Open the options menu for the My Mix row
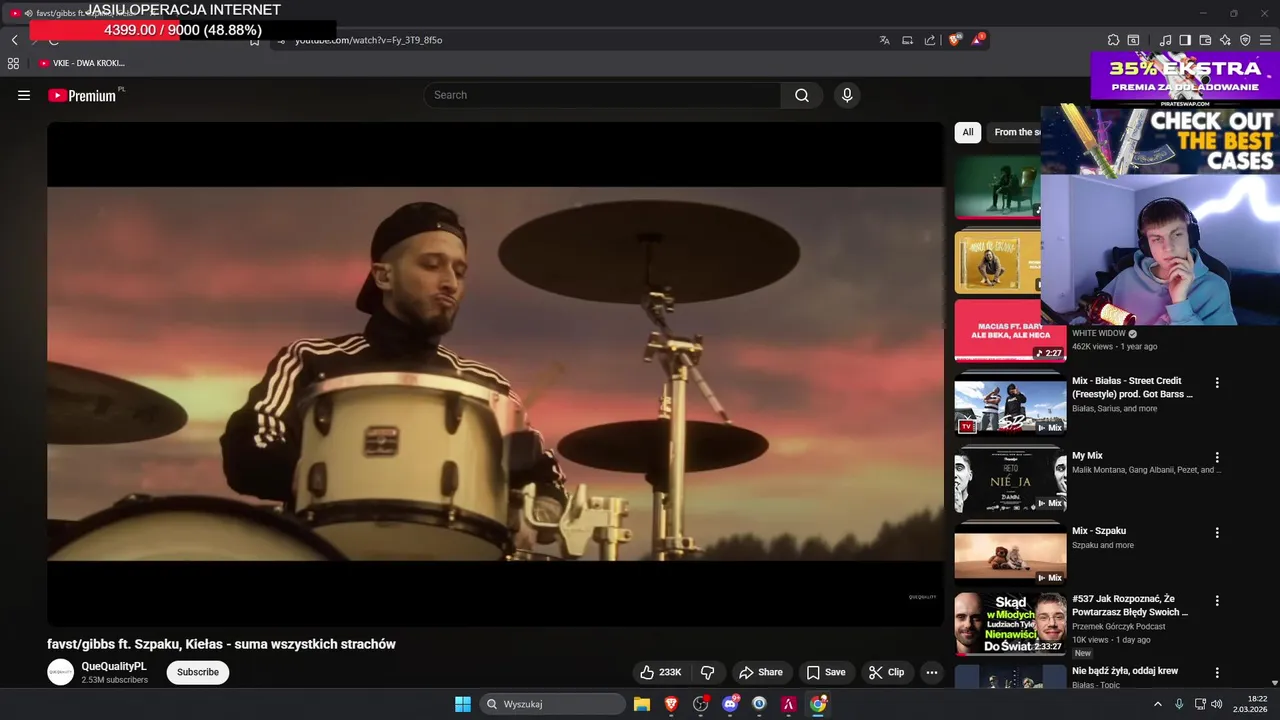The width and height of the screenshot is (1280, 720). [1217, 458]
